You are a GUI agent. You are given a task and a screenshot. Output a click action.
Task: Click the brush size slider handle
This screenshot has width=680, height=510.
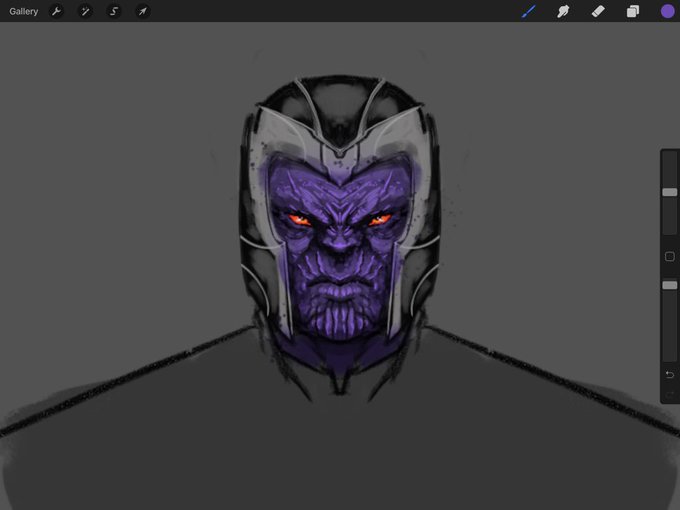(x=670, y=192)
